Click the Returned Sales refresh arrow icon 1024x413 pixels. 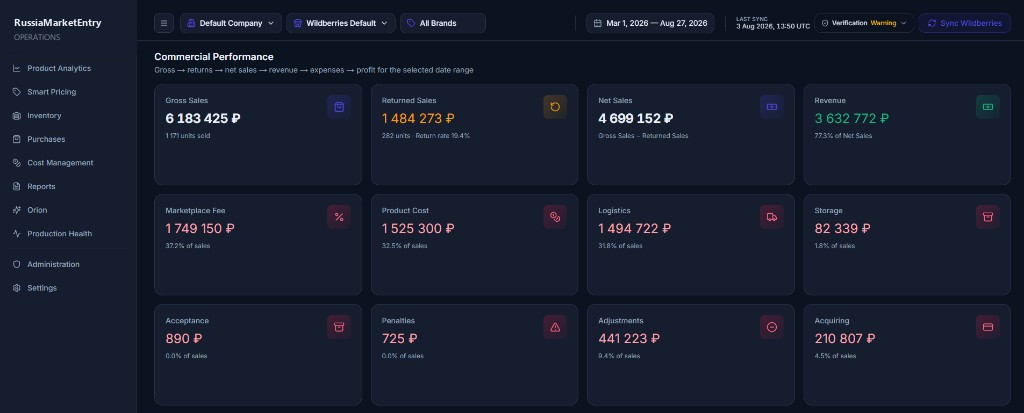coord(555,107)
